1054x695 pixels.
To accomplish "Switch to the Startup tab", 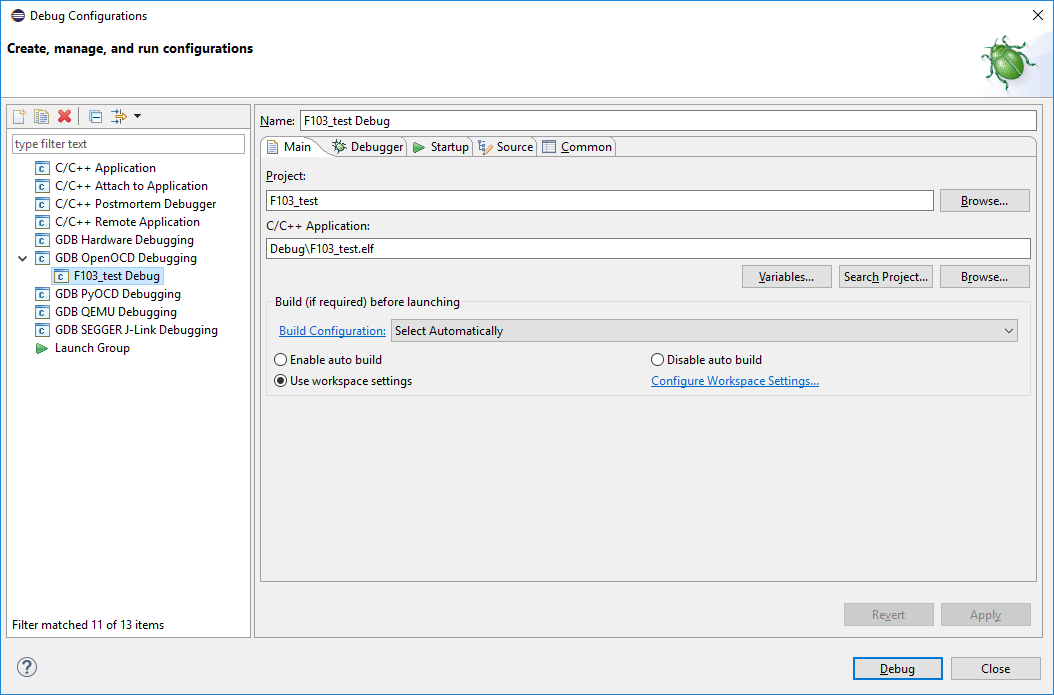I will (441, 147).
